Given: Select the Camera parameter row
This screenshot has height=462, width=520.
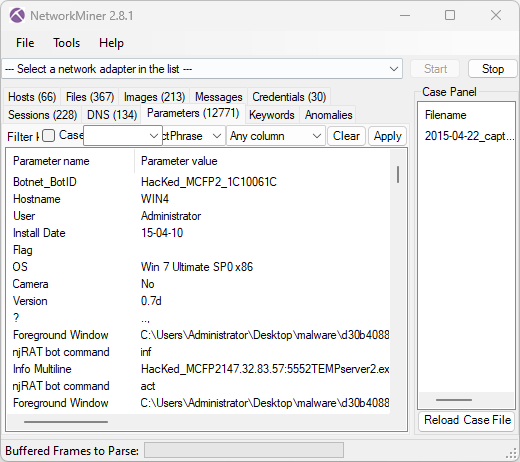Looking at the screenshot, I should [x=198, y=284].
